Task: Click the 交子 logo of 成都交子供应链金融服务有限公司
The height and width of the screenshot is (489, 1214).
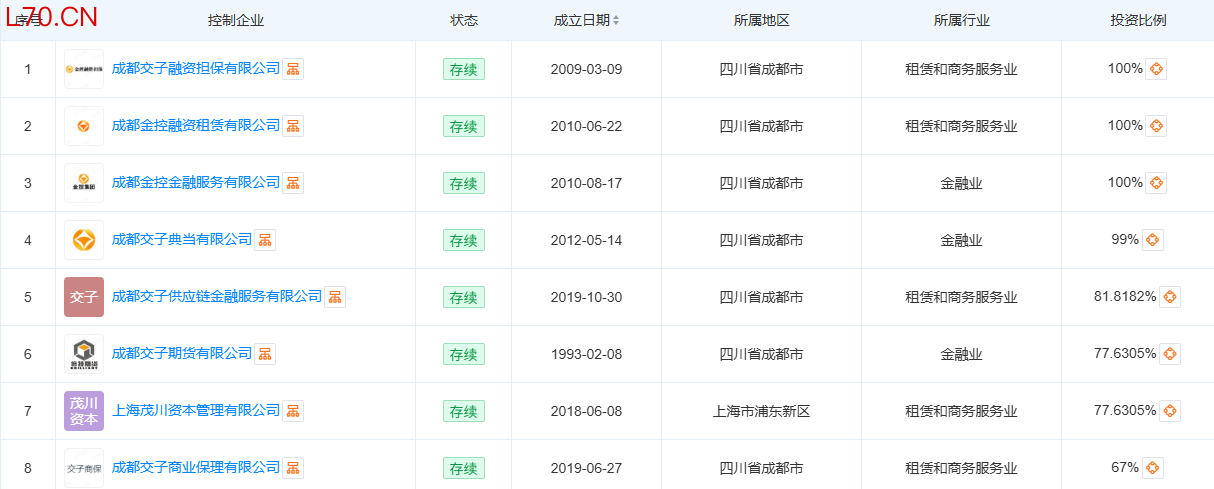Action: click(x=84, y=297)
